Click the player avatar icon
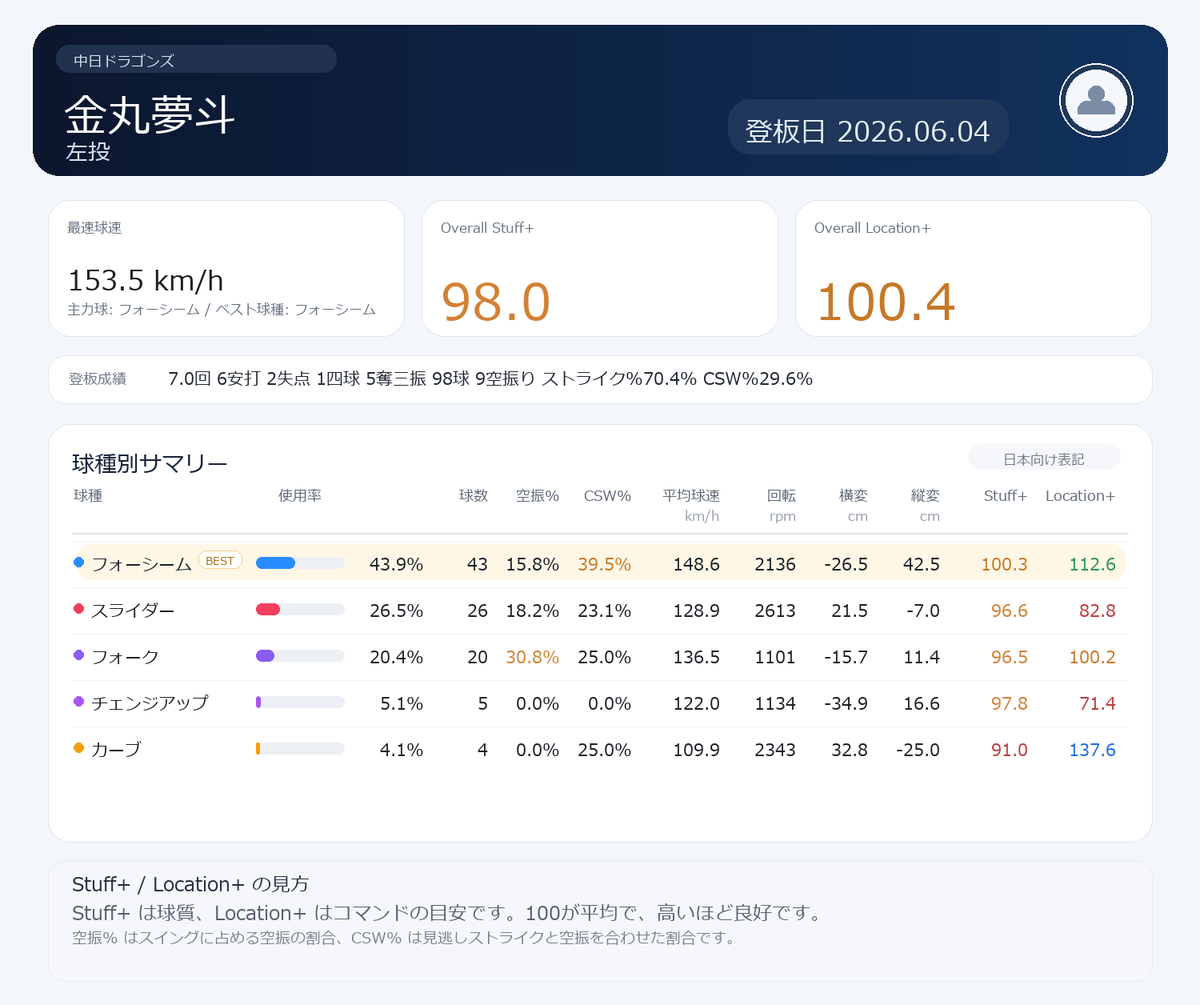This screenshot has height=1005, width=1200. (1096, 100)
